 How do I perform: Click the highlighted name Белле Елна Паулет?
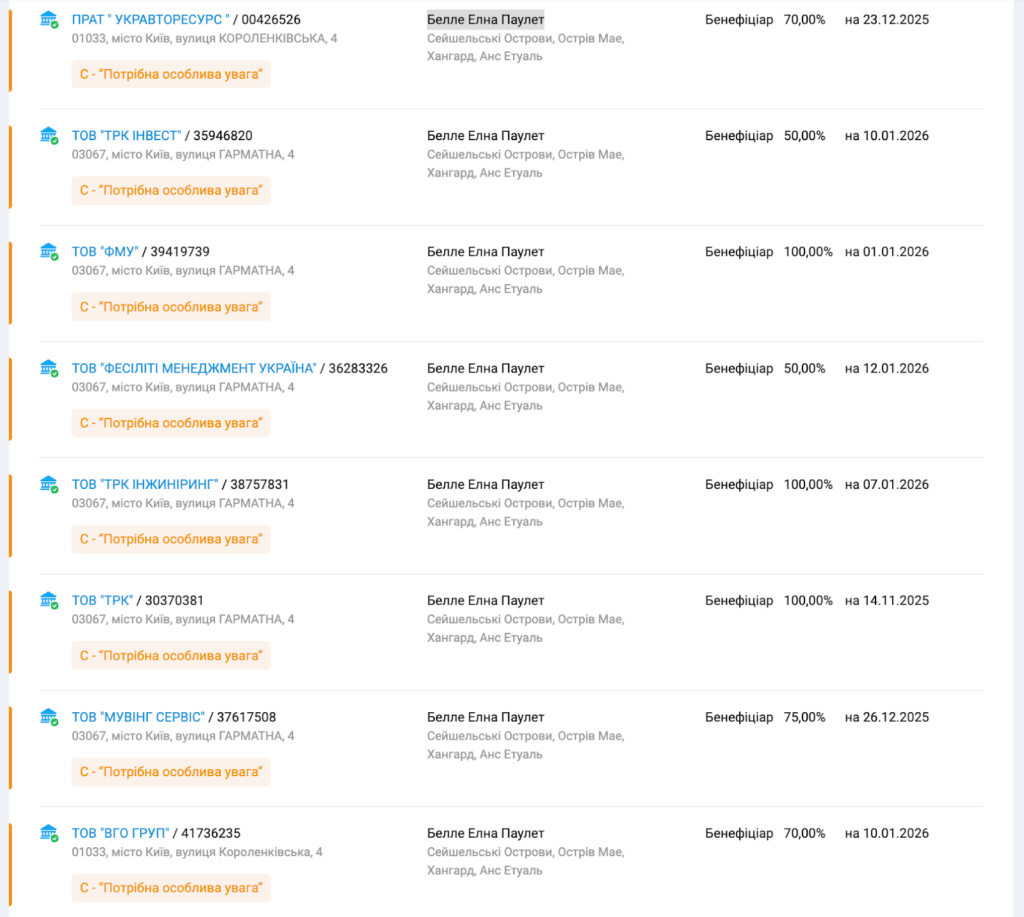point(485,20)
